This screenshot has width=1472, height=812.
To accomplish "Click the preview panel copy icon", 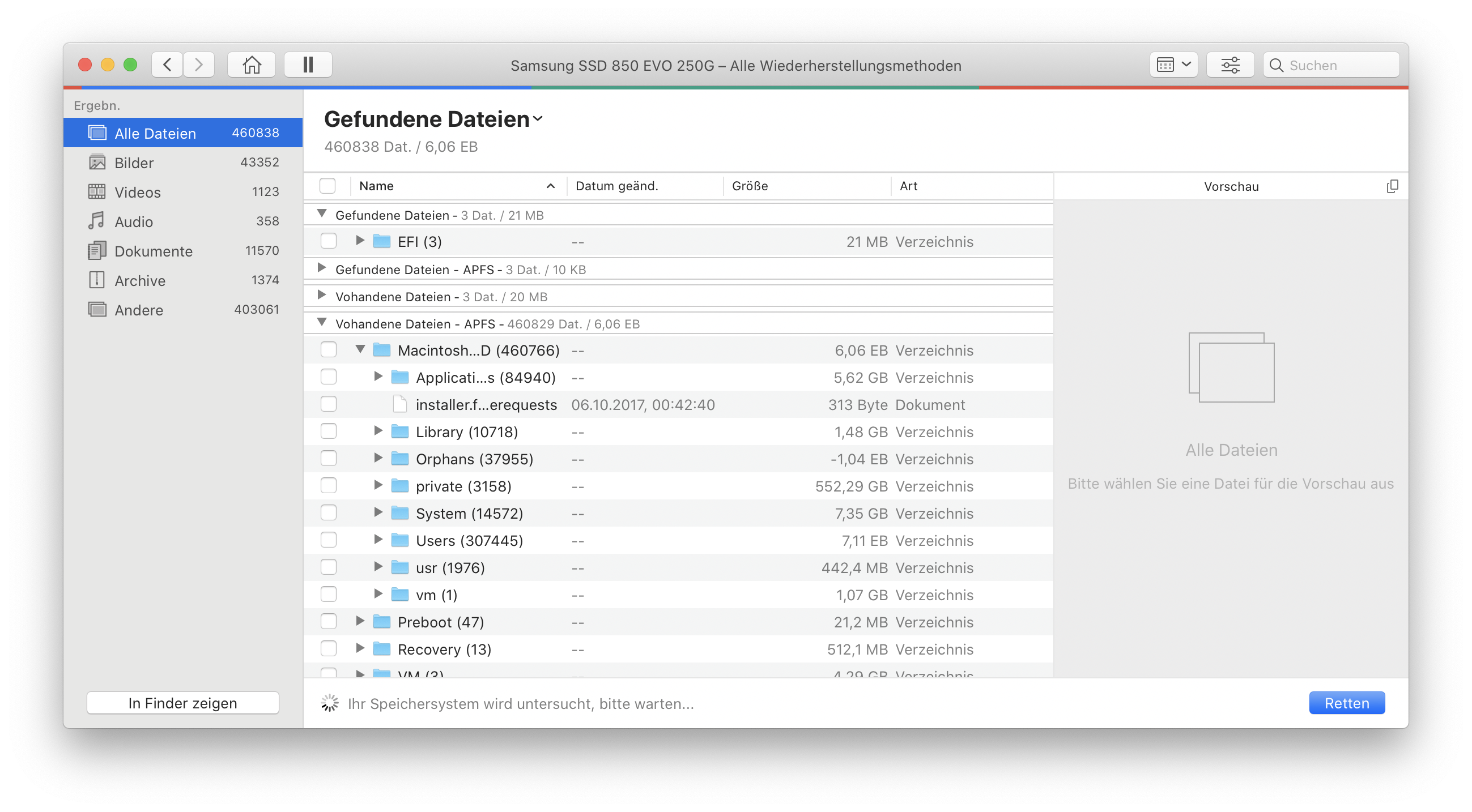I will 1392,186.
